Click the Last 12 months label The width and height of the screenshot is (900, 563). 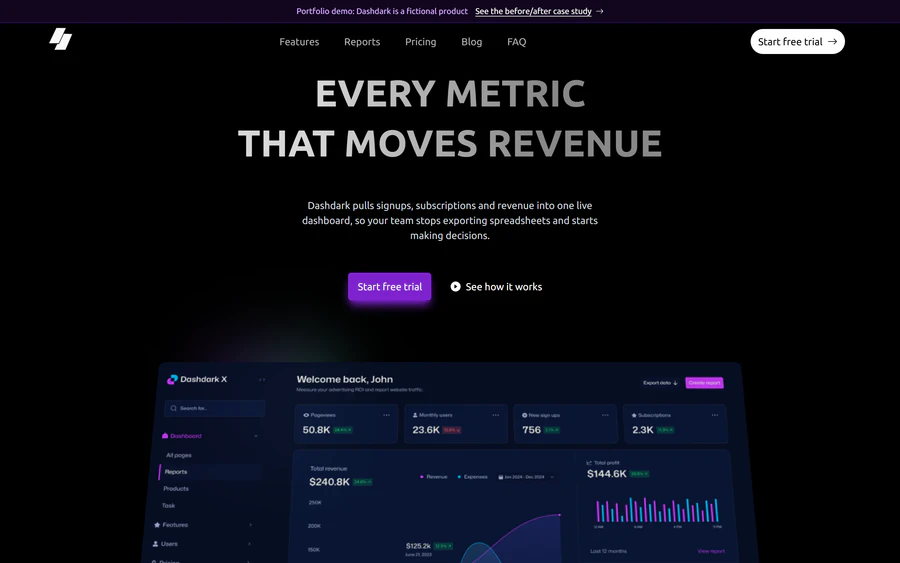(608, 551)
